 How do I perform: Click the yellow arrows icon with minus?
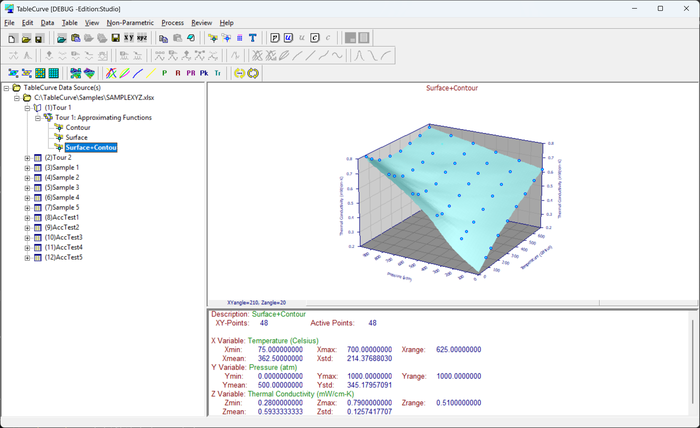coord(240,73)
